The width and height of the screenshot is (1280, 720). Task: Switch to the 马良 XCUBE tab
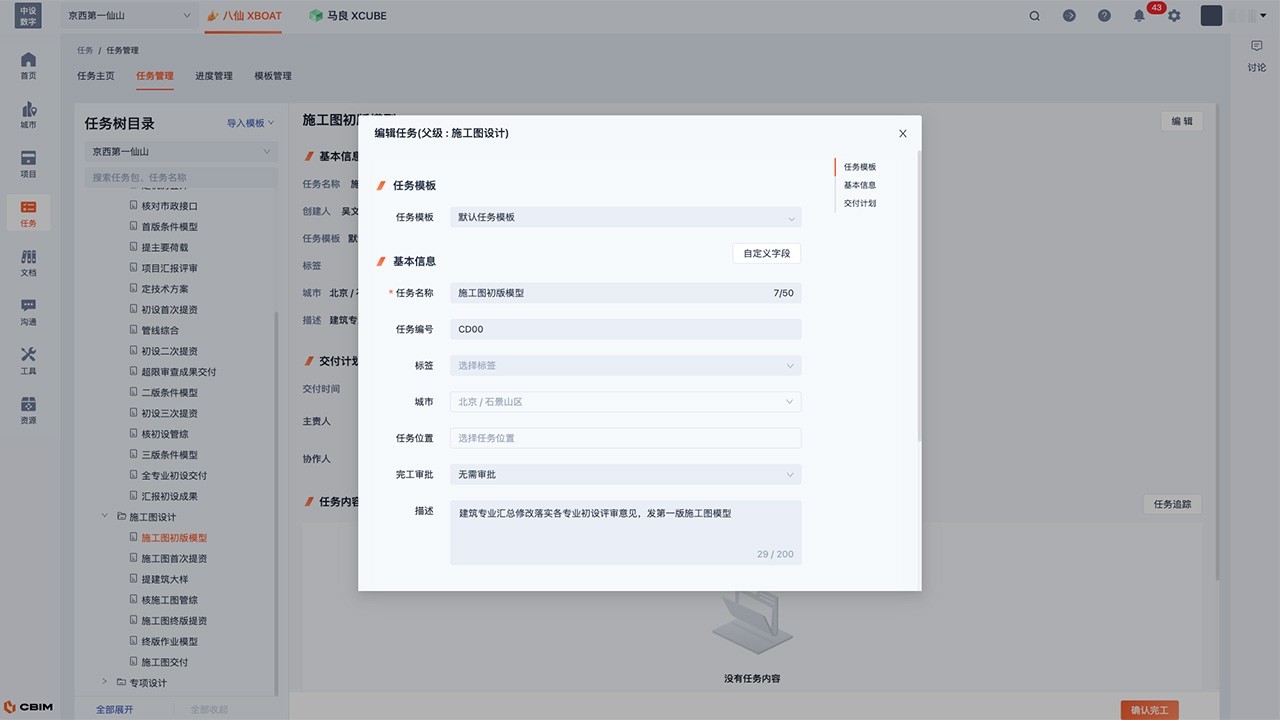coord(347,16)
